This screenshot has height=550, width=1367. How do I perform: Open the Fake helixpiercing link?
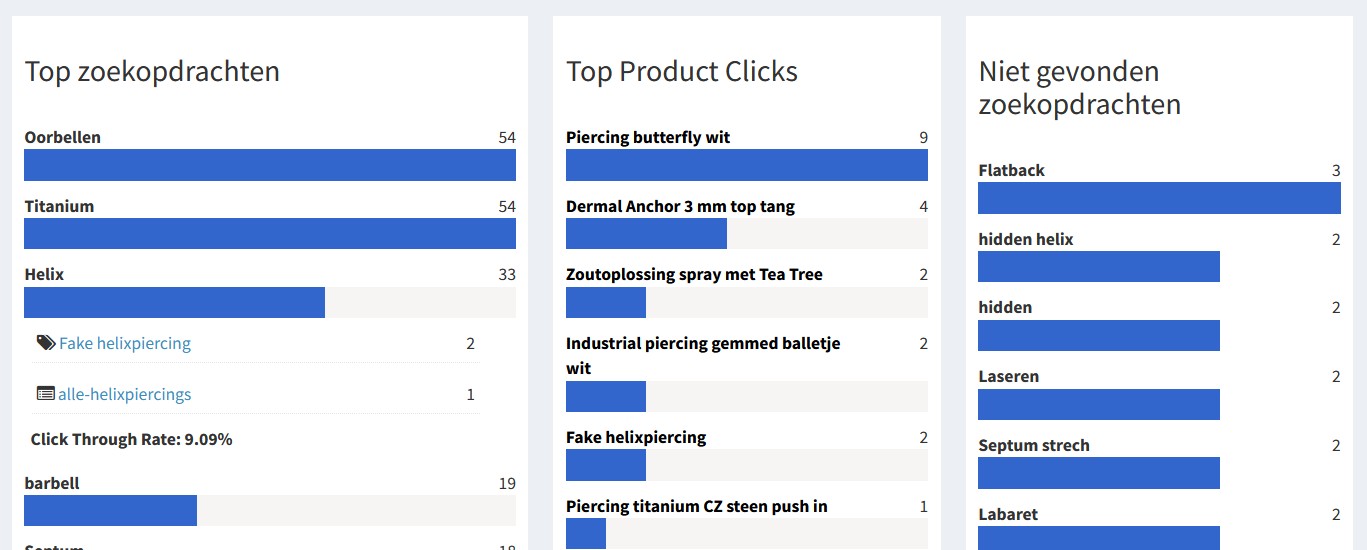(x=125, y=344)
